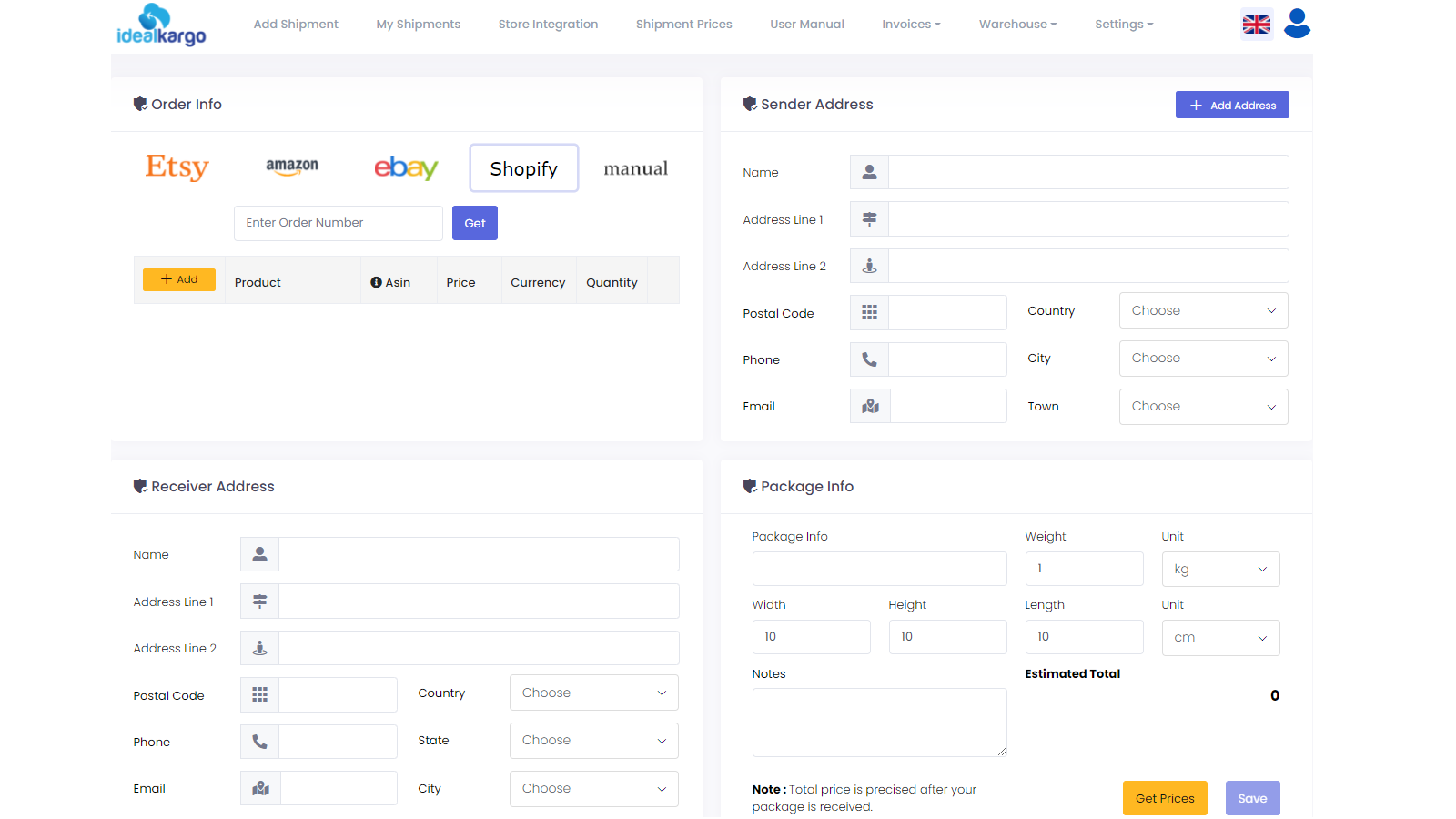This screenshot has height=819, width=1456.
Task: Click the Save button
Action: point(1252,798)
